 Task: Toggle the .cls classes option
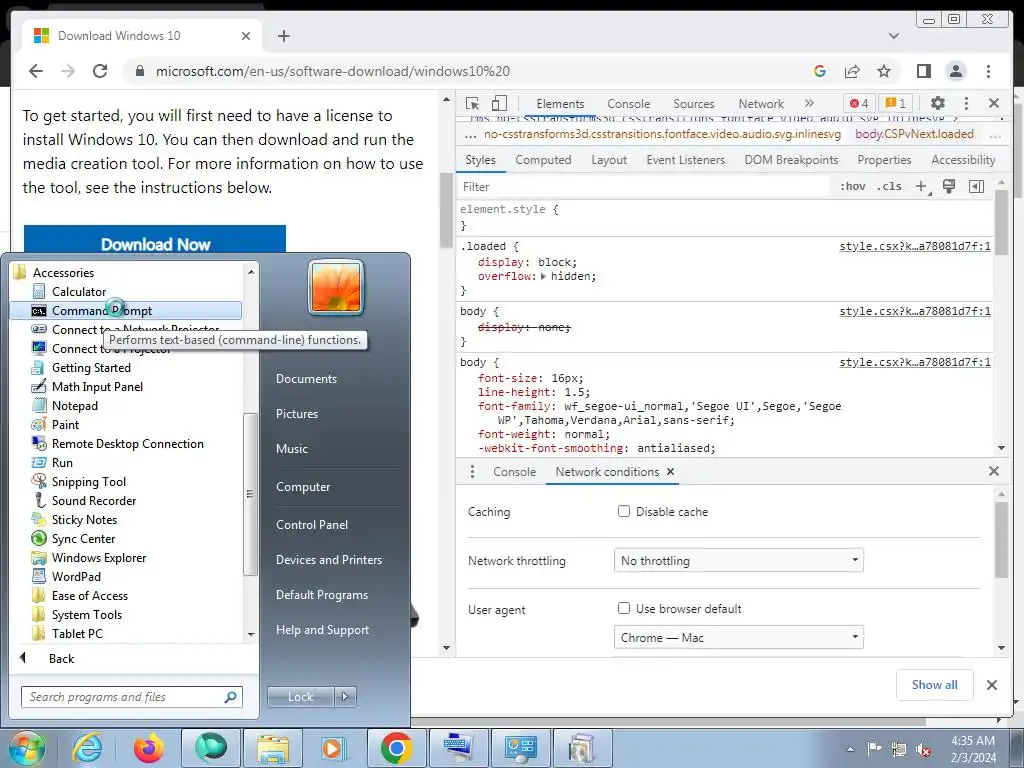point(889,187)
